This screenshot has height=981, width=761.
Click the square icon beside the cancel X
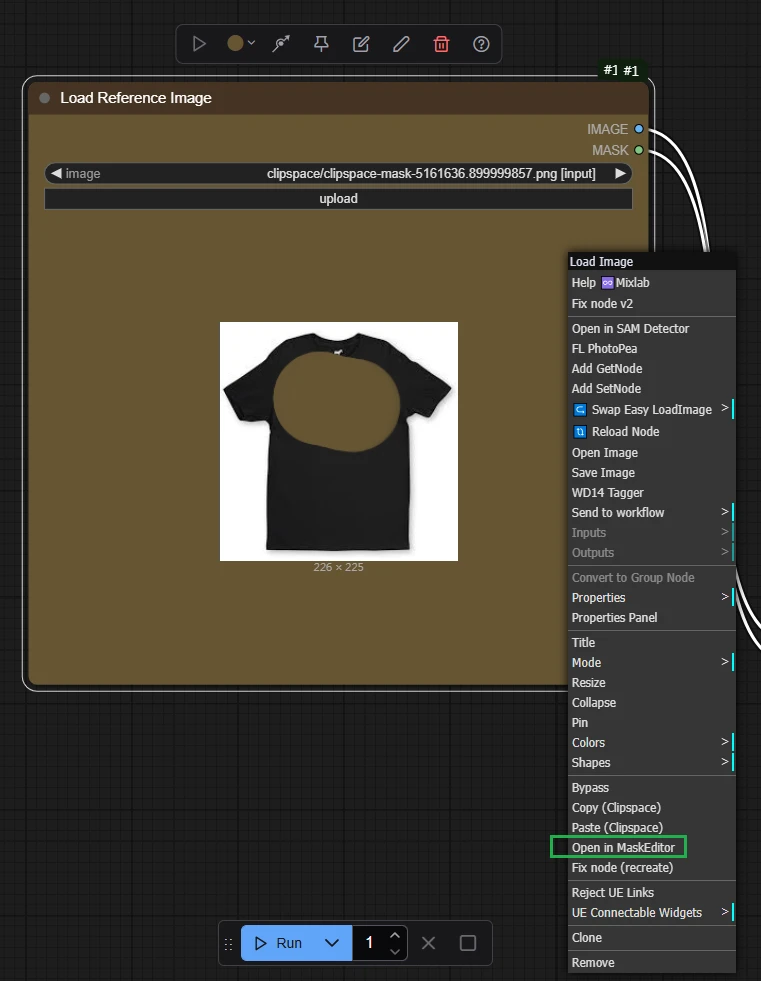click(467, 943)
